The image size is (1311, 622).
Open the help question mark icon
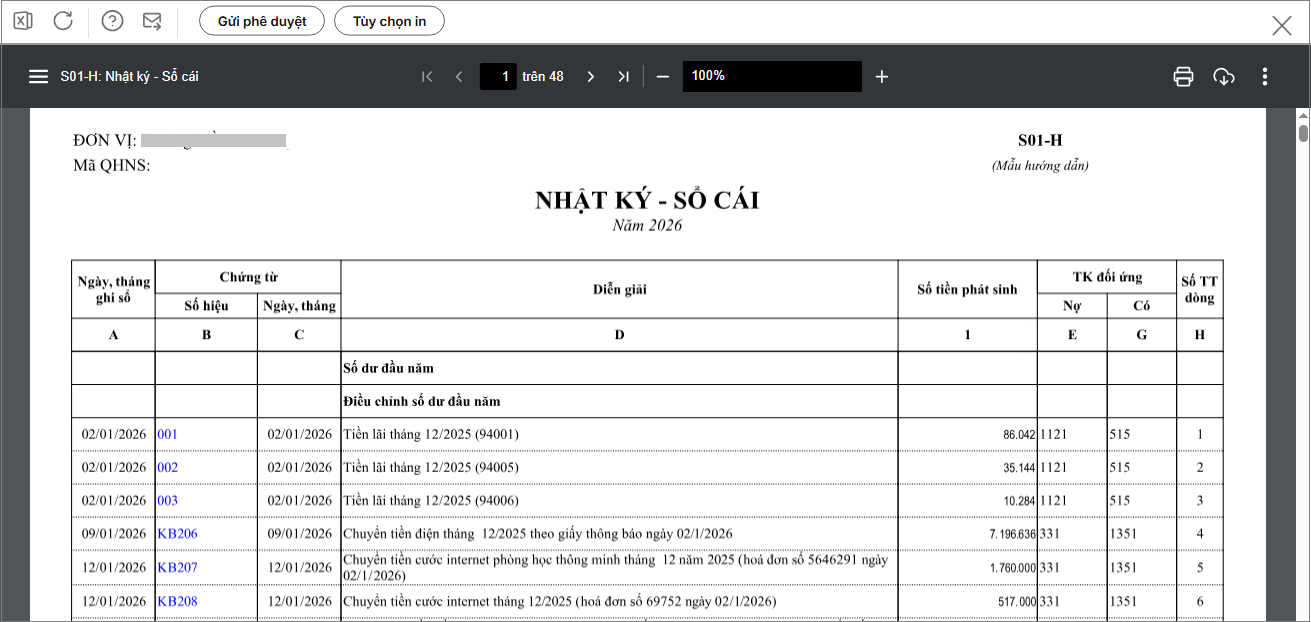pos(113,21)
